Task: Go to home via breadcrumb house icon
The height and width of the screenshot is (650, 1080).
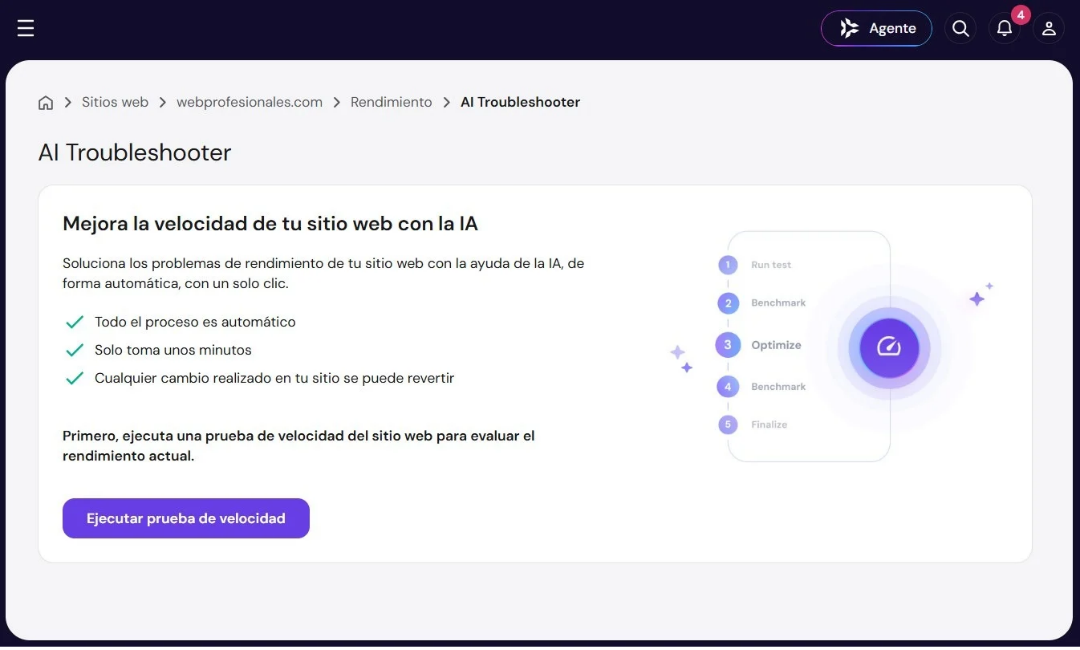Action: [45, 103]
